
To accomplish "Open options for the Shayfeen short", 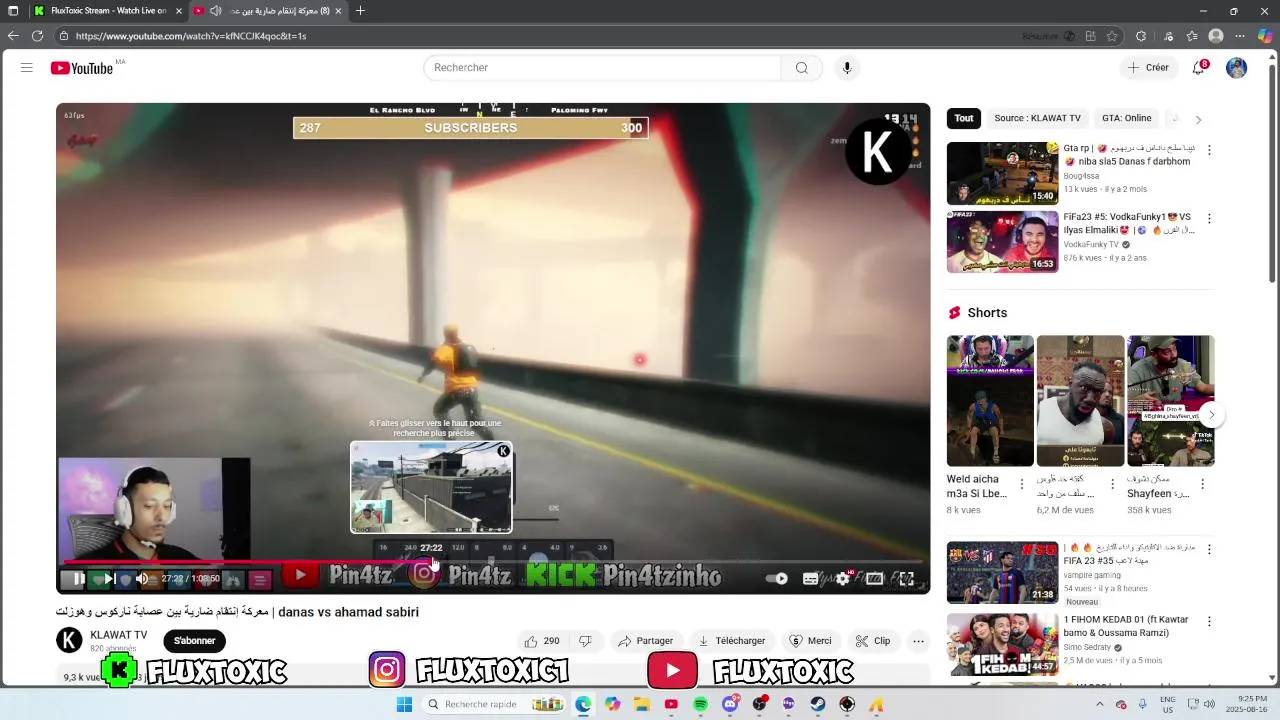I will (1202, 484).
